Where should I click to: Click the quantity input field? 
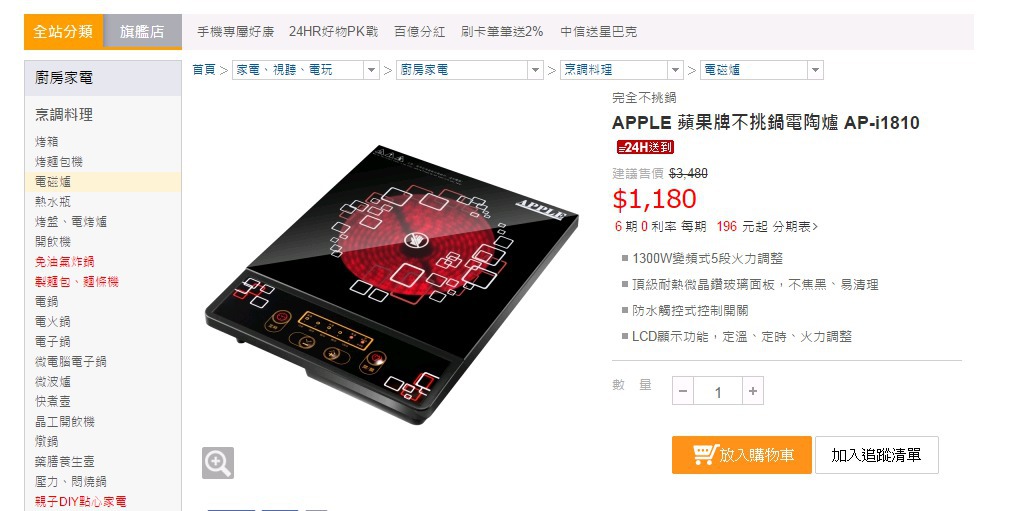[x=718, y=391]
